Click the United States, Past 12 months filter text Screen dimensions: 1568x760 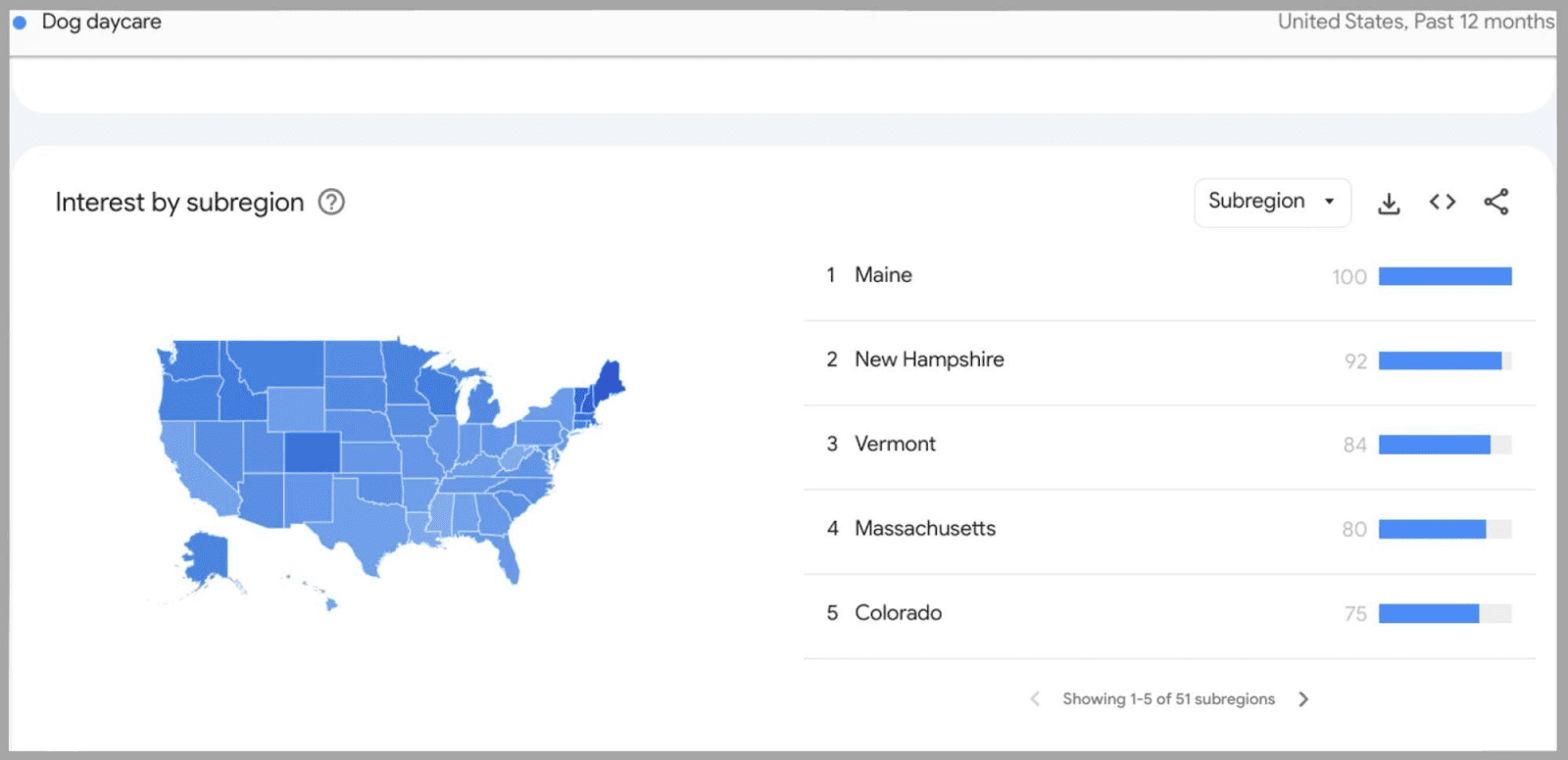pyautogui.click(x=1415, y=21)
